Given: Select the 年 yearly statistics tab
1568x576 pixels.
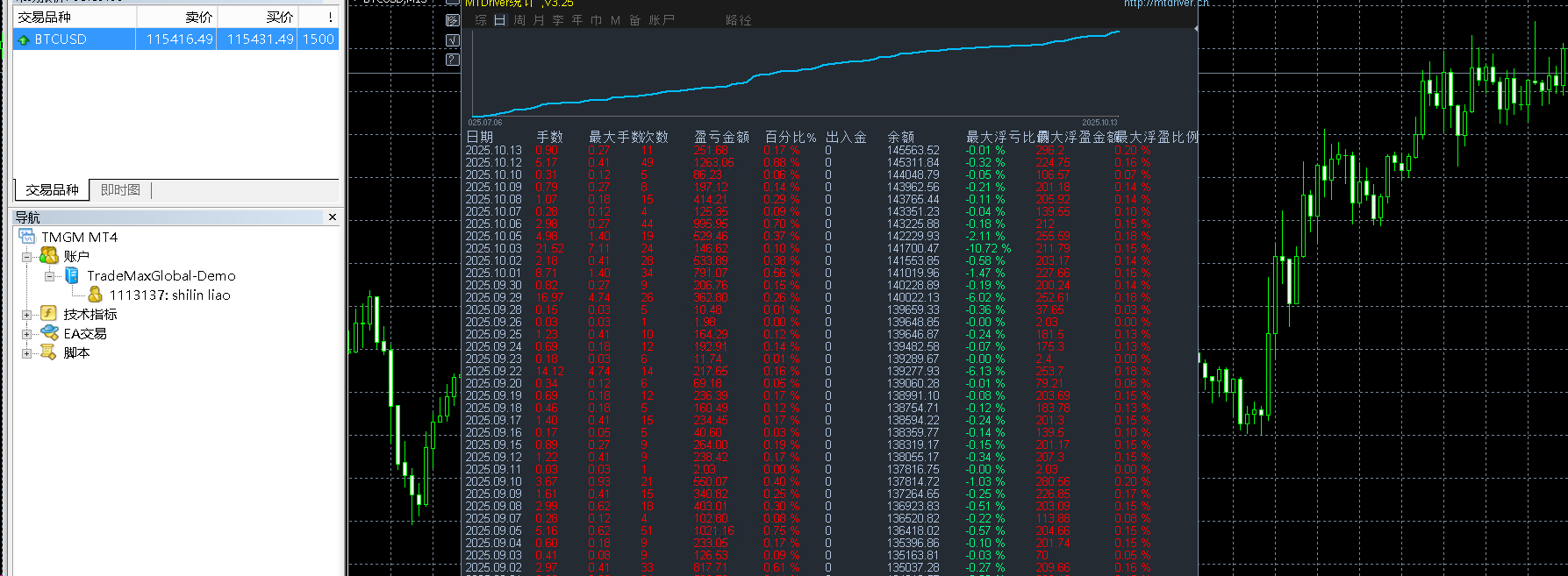Looking at the screenshot, I should coord(577,20).
